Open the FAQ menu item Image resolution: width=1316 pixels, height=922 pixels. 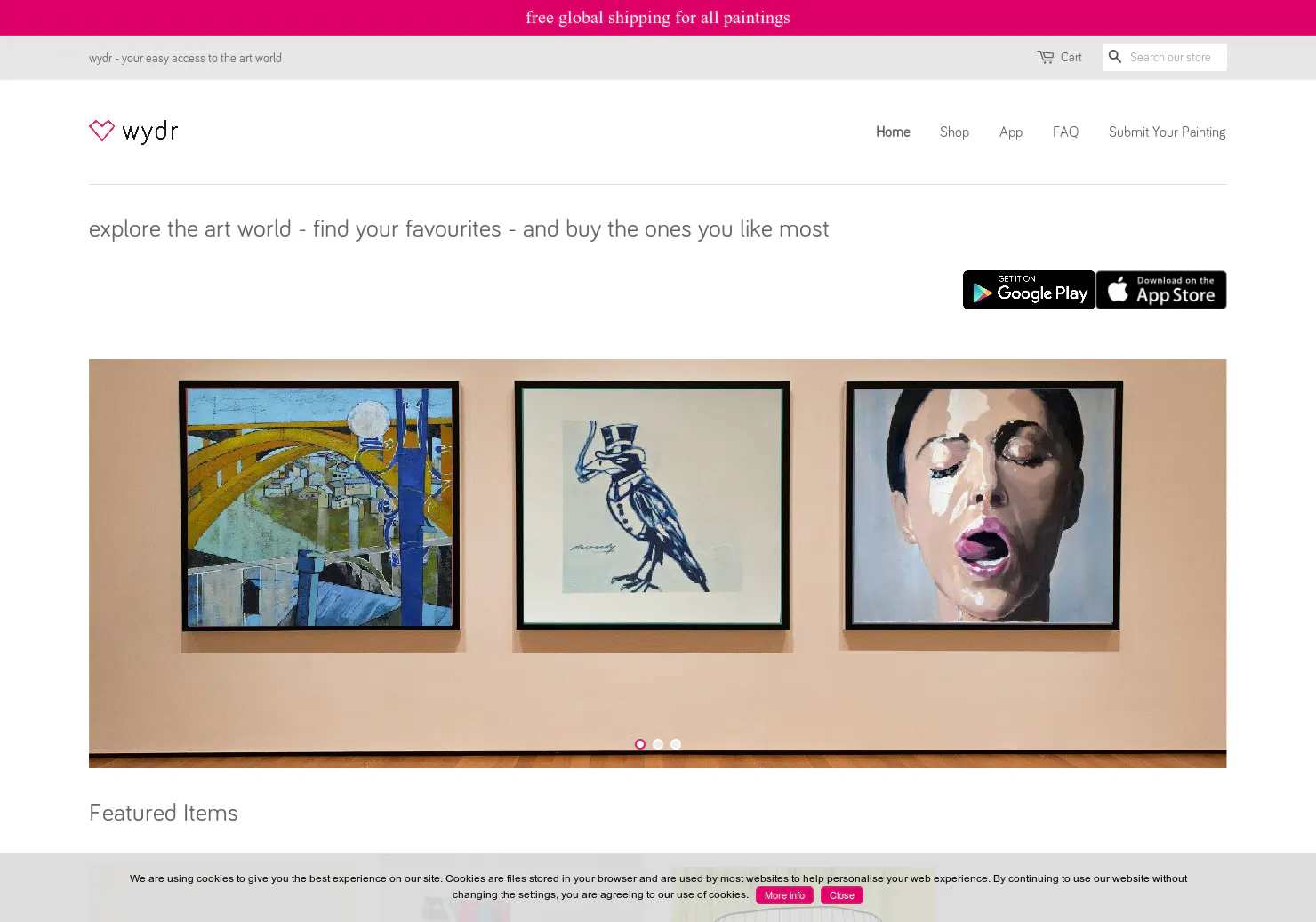(1065, 132)
